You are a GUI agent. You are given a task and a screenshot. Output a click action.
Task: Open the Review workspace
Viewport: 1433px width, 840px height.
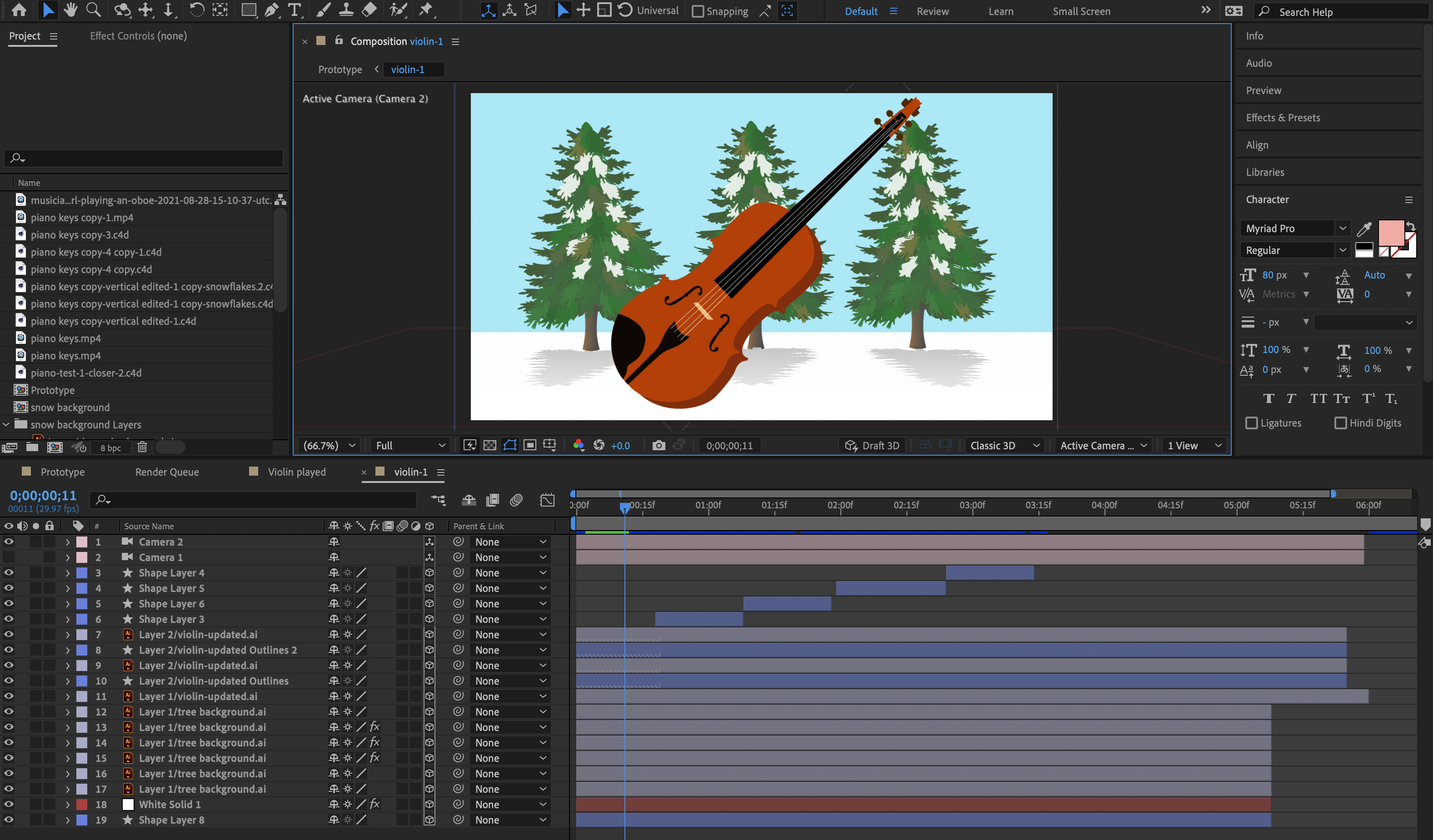932,11
